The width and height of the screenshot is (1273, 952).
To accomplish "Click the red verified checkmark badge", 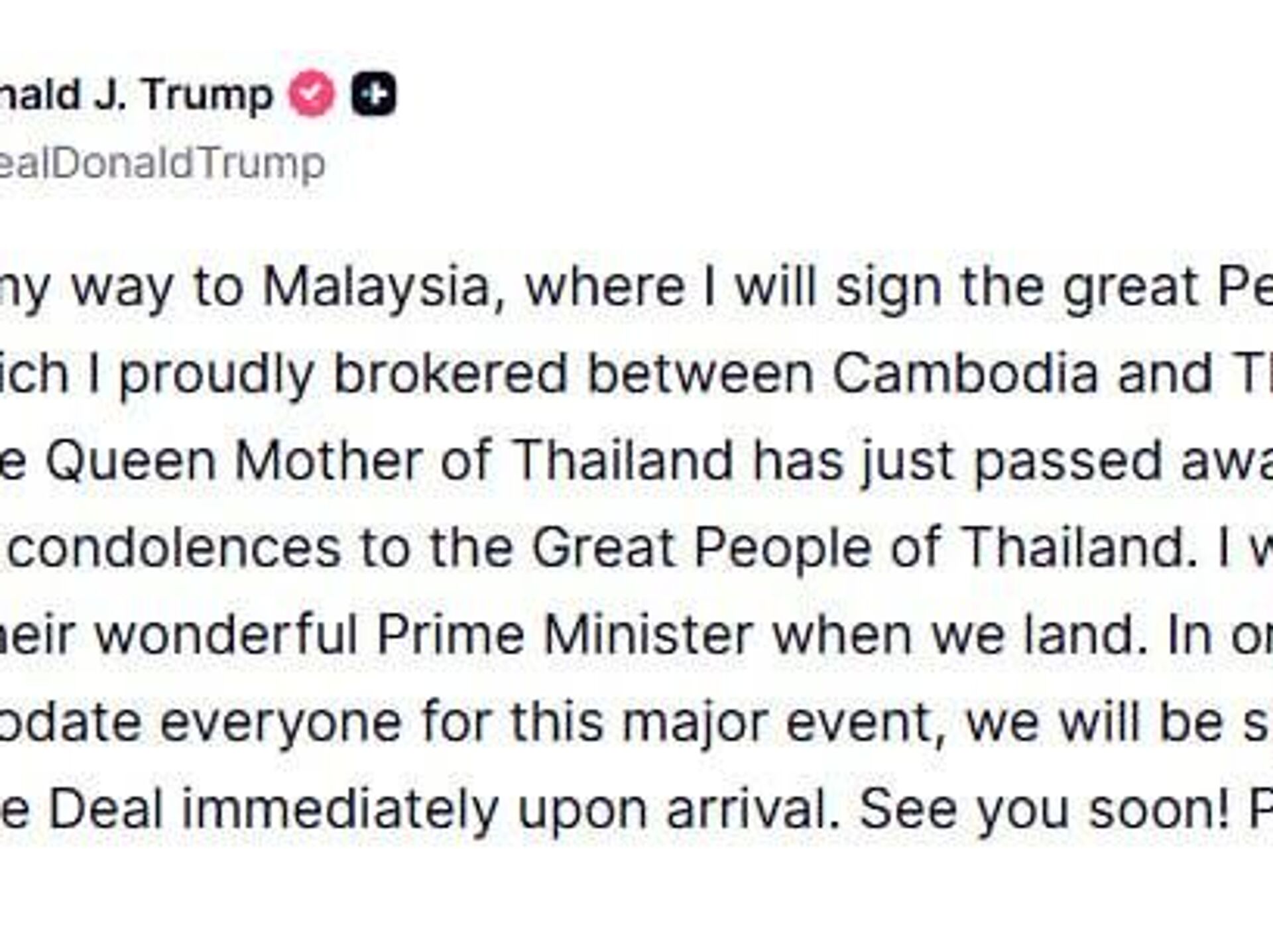I will [x=311, y=94].
